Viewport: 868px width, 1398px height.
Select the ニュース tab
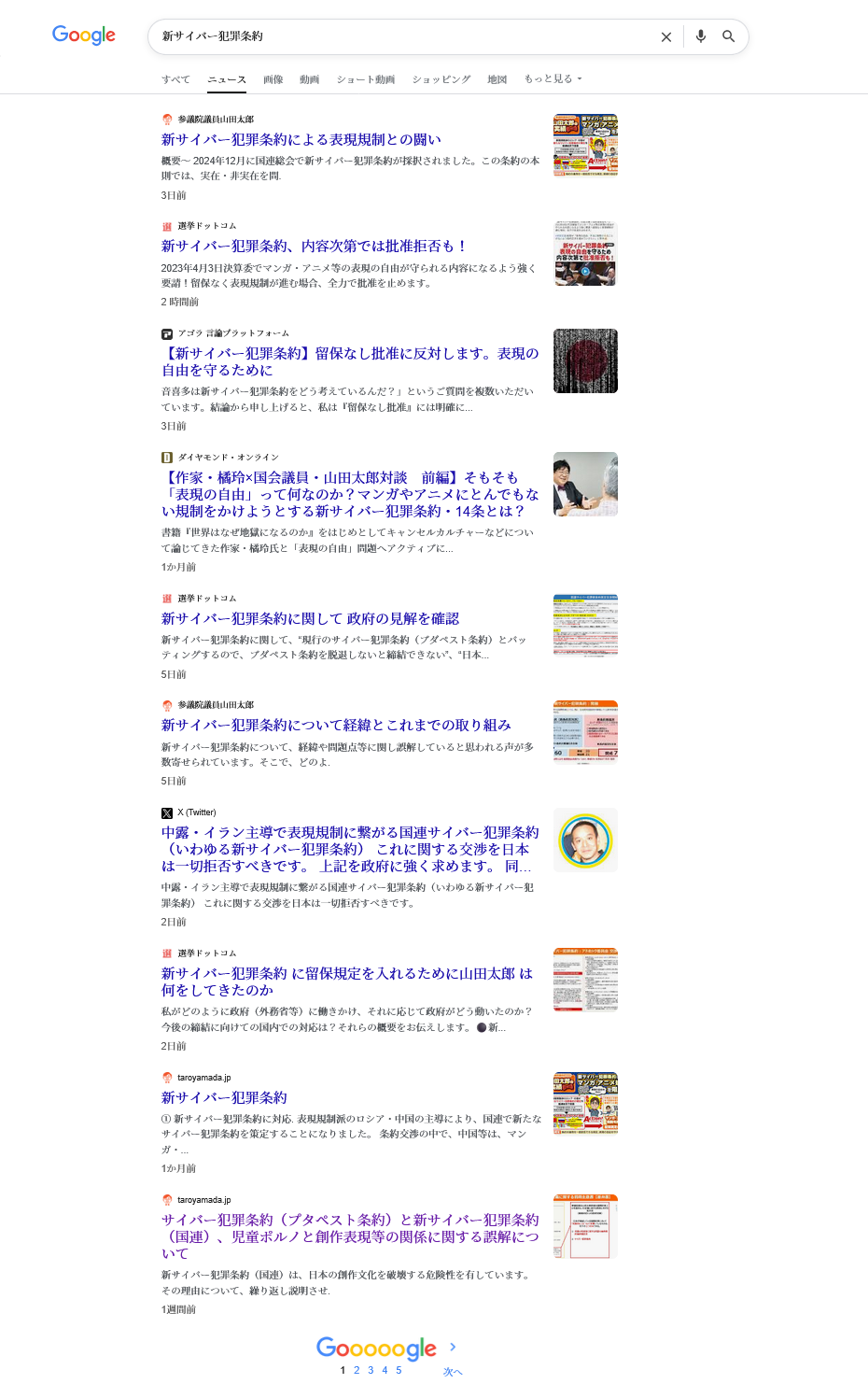pyautogui.click(x=227, y=79)
